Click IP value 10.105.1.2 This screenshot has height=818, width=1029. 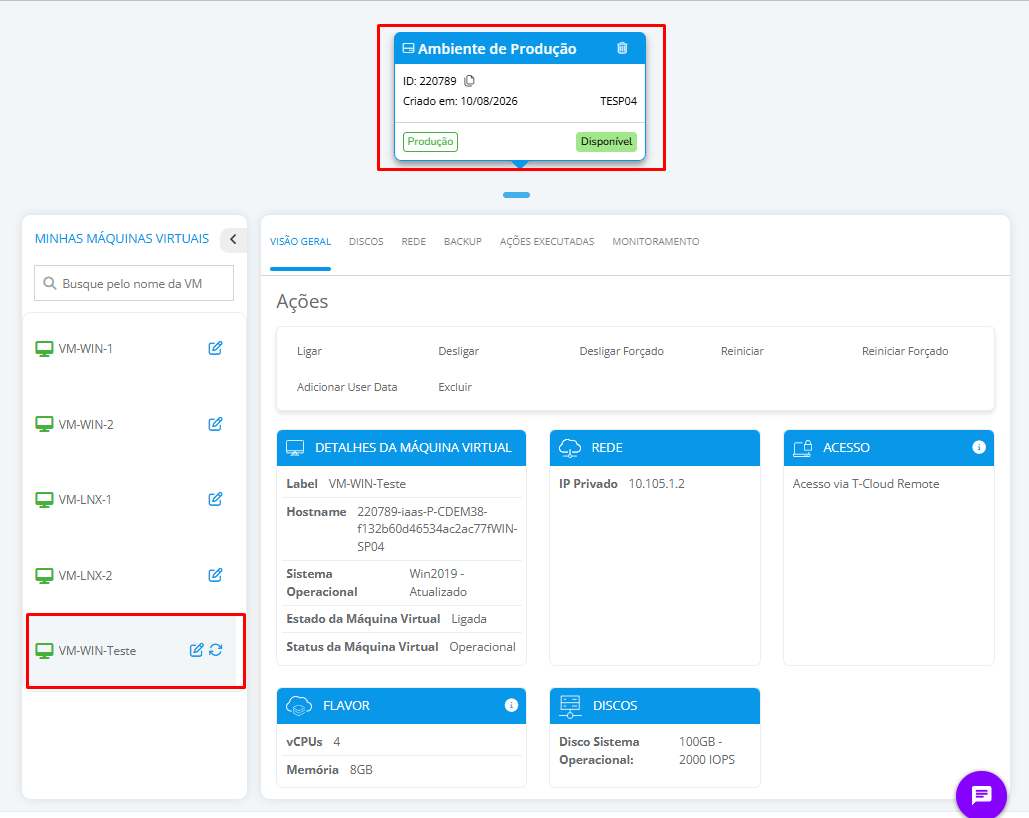(656, 484)
